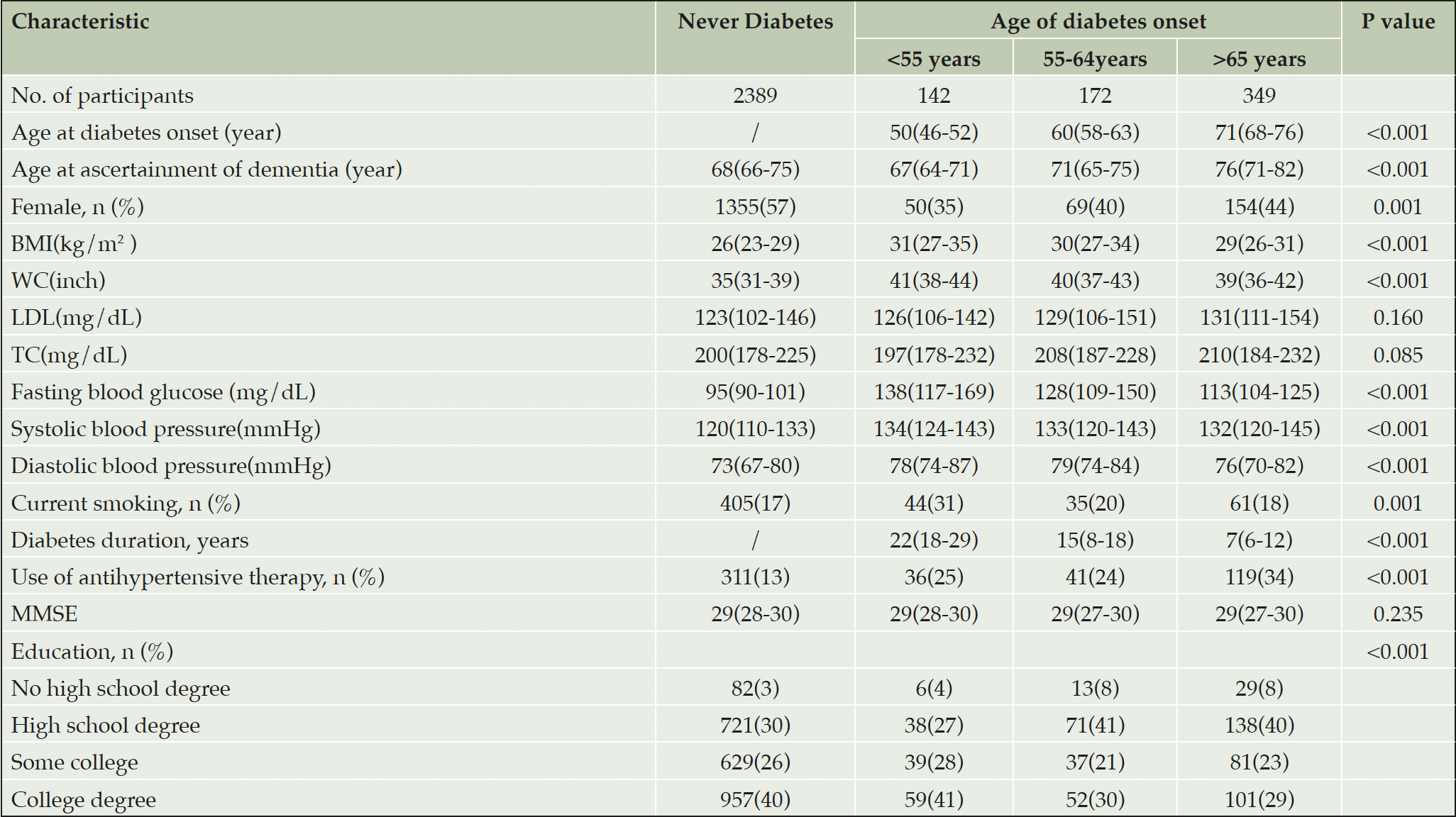
Task: Select the Female, n (%) row label
Action: coord(78,207)
